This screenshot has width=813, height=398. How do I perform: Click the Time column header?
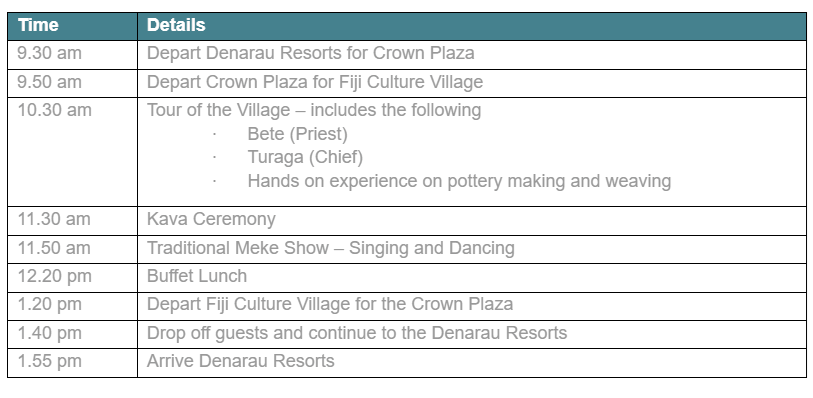point(38,25)
